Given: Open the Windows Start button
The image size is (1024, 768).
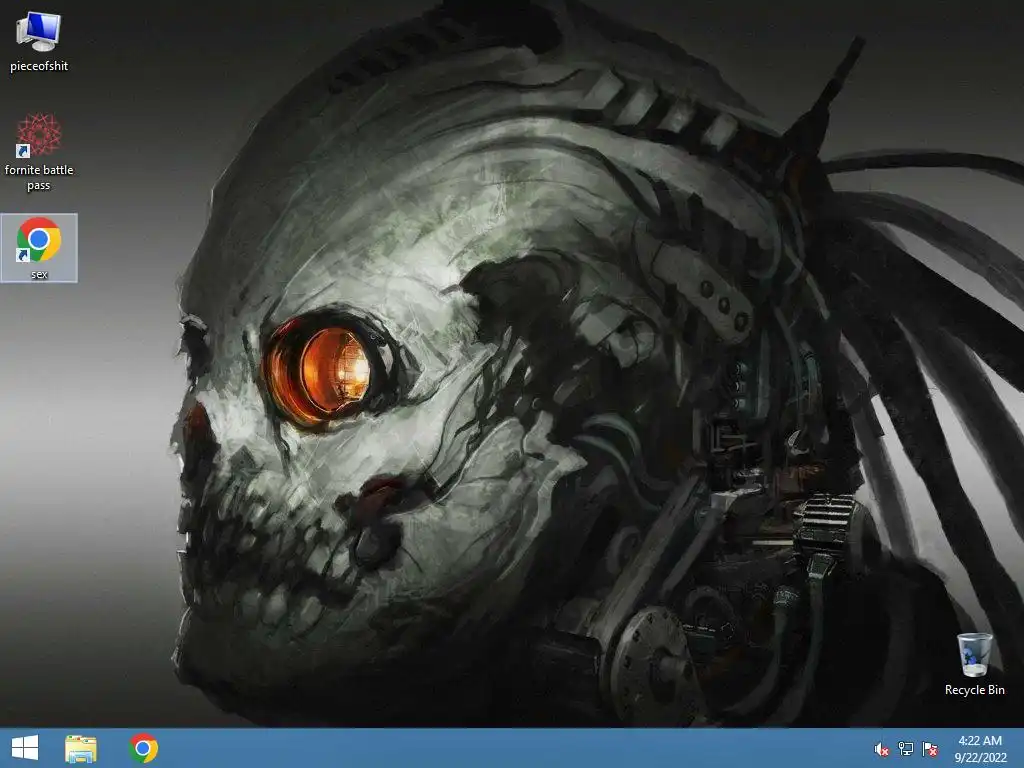Looking at the screenshot, I should click(x=25, y=748).
